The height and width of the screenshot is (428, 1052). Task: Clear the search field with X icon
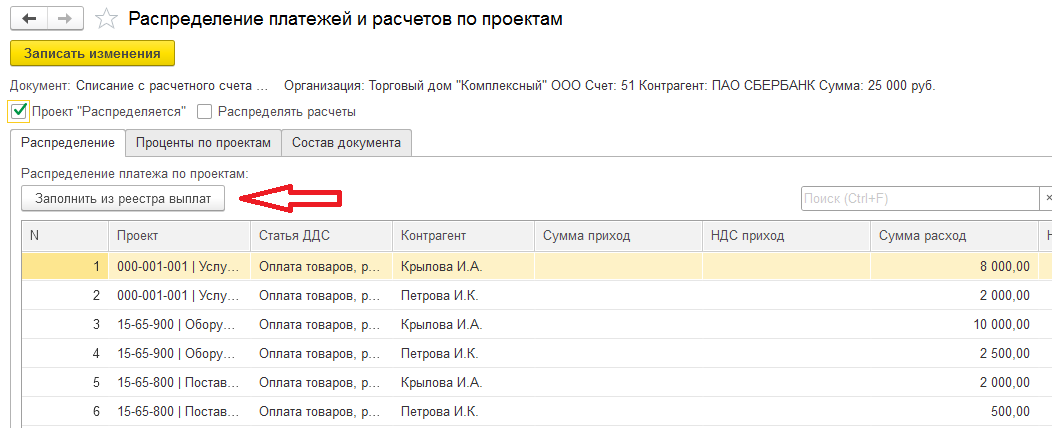(1046, 198)
